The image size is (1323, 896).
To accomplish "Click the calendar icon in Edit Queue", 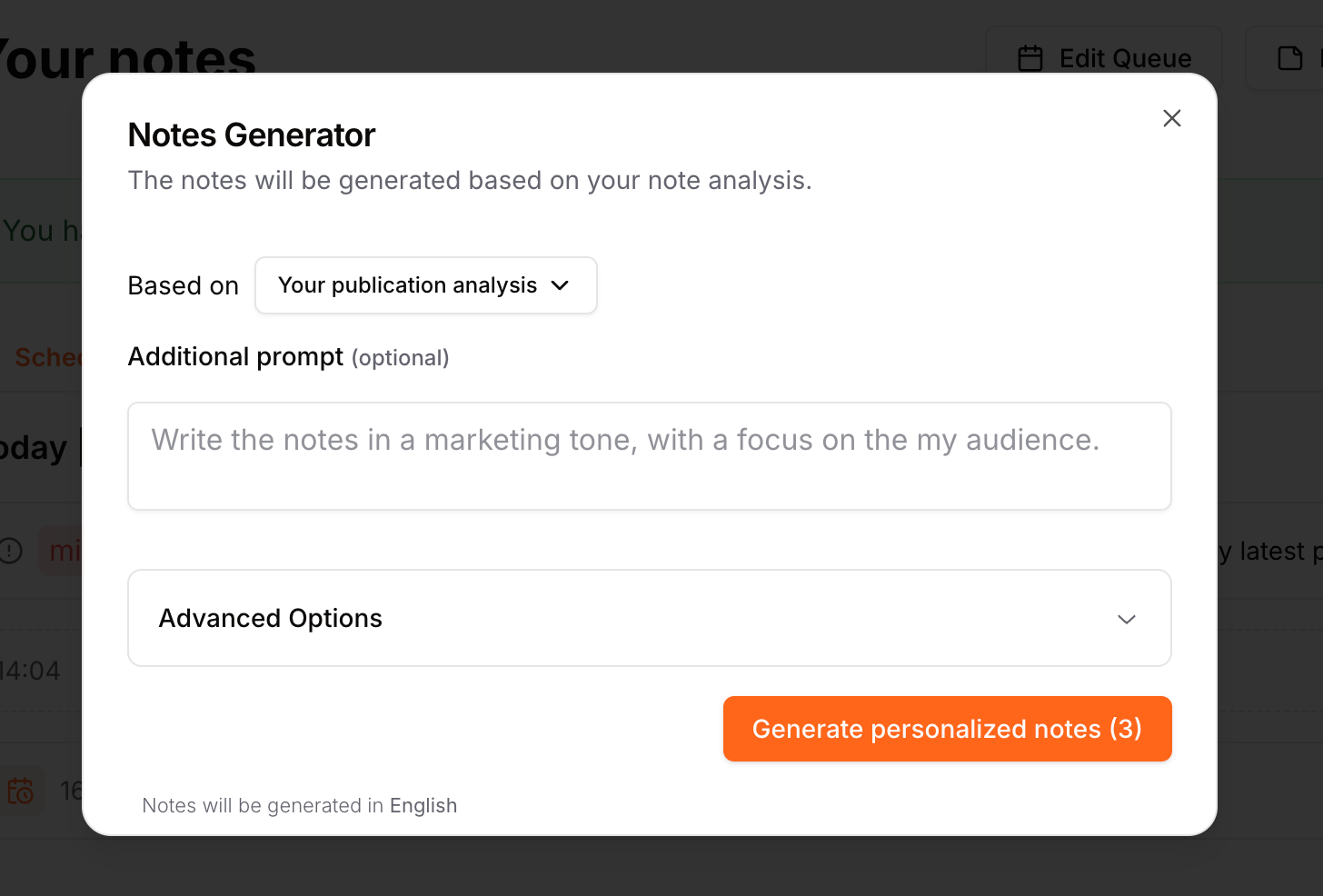I will [x=1030, y=59].
